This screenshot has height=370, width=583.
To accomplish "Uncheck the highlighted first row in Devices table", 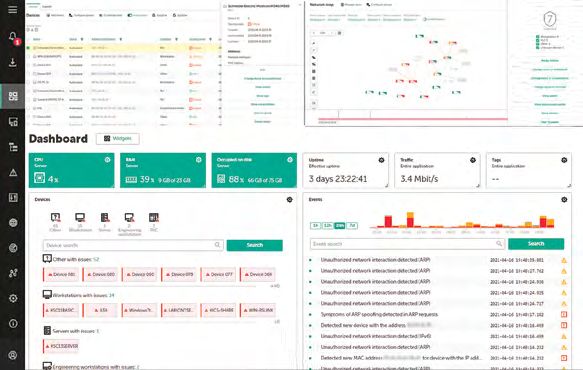I will point(28,48).
